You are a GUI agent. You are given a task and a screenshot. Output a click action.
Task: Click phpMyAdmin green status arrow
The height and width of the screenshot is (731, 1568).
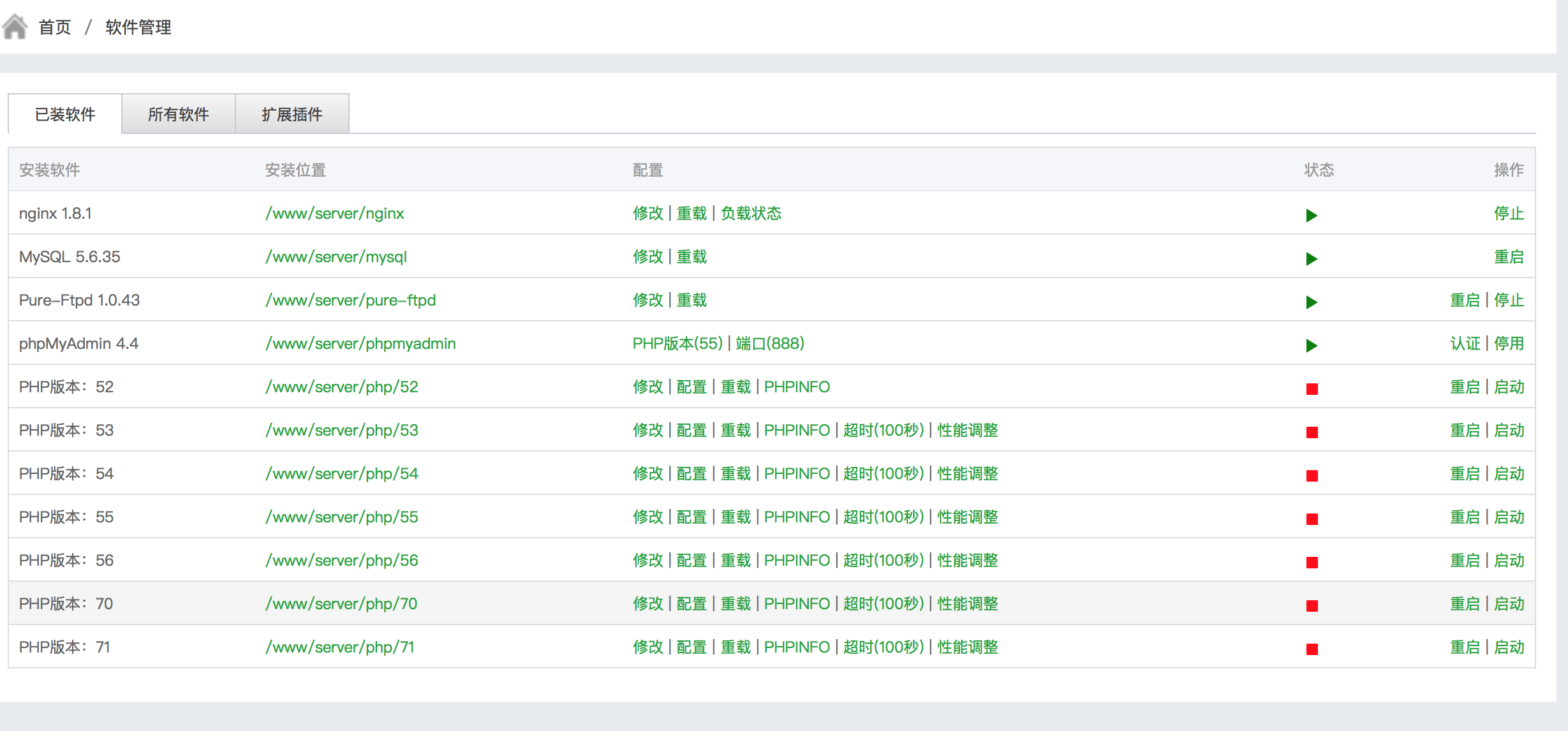(1312, 346)
